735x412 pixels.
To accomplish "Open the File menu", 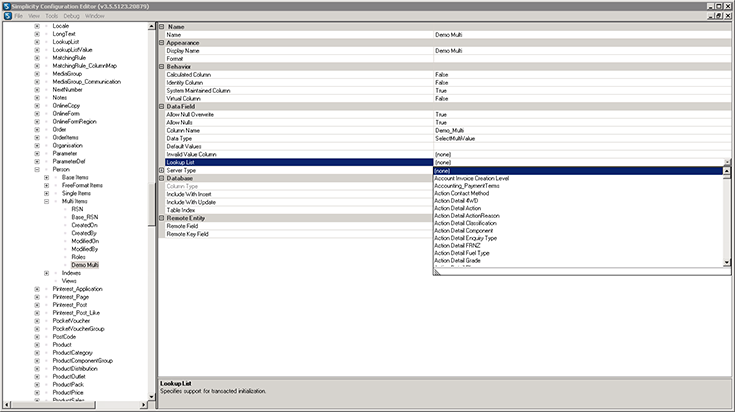I will 19,17.
